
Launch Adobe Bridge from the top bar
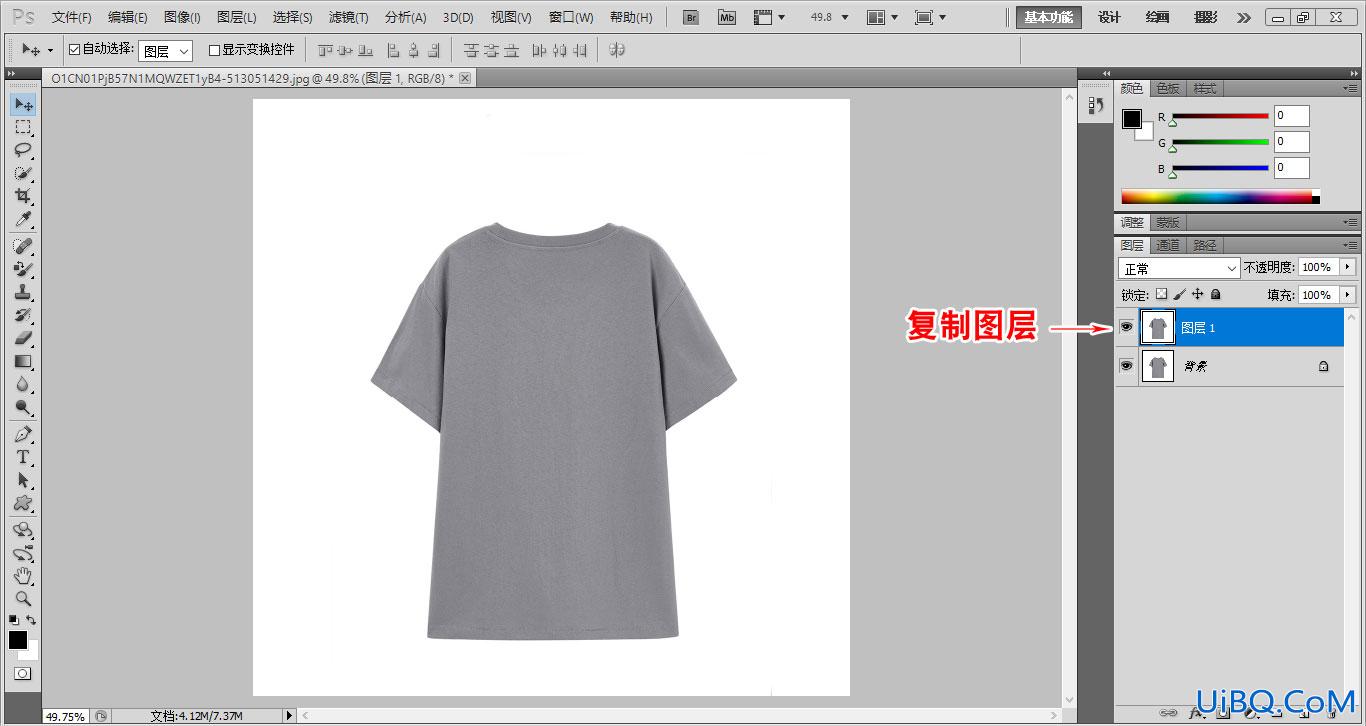[691, 17]
